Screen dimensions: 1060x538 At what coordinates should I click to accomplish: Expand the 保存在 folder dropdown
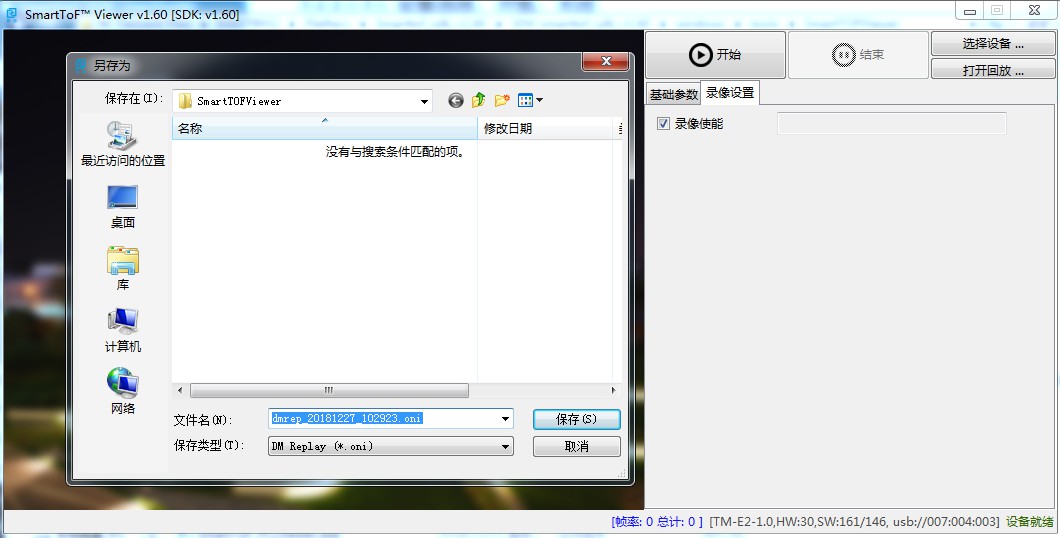point(424,101)
